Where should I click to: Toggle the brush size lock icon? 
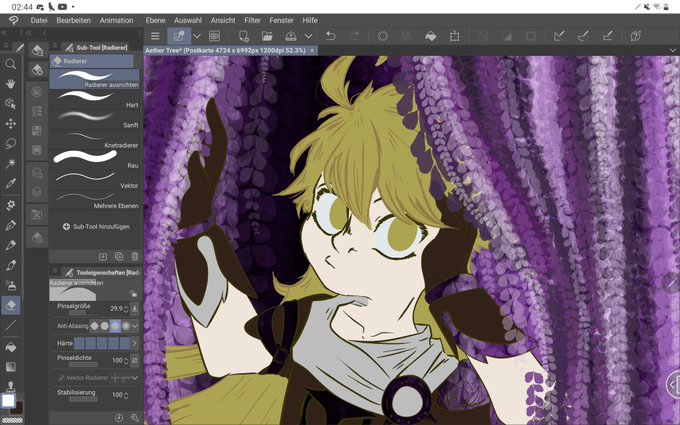click(x=134, y=294)
